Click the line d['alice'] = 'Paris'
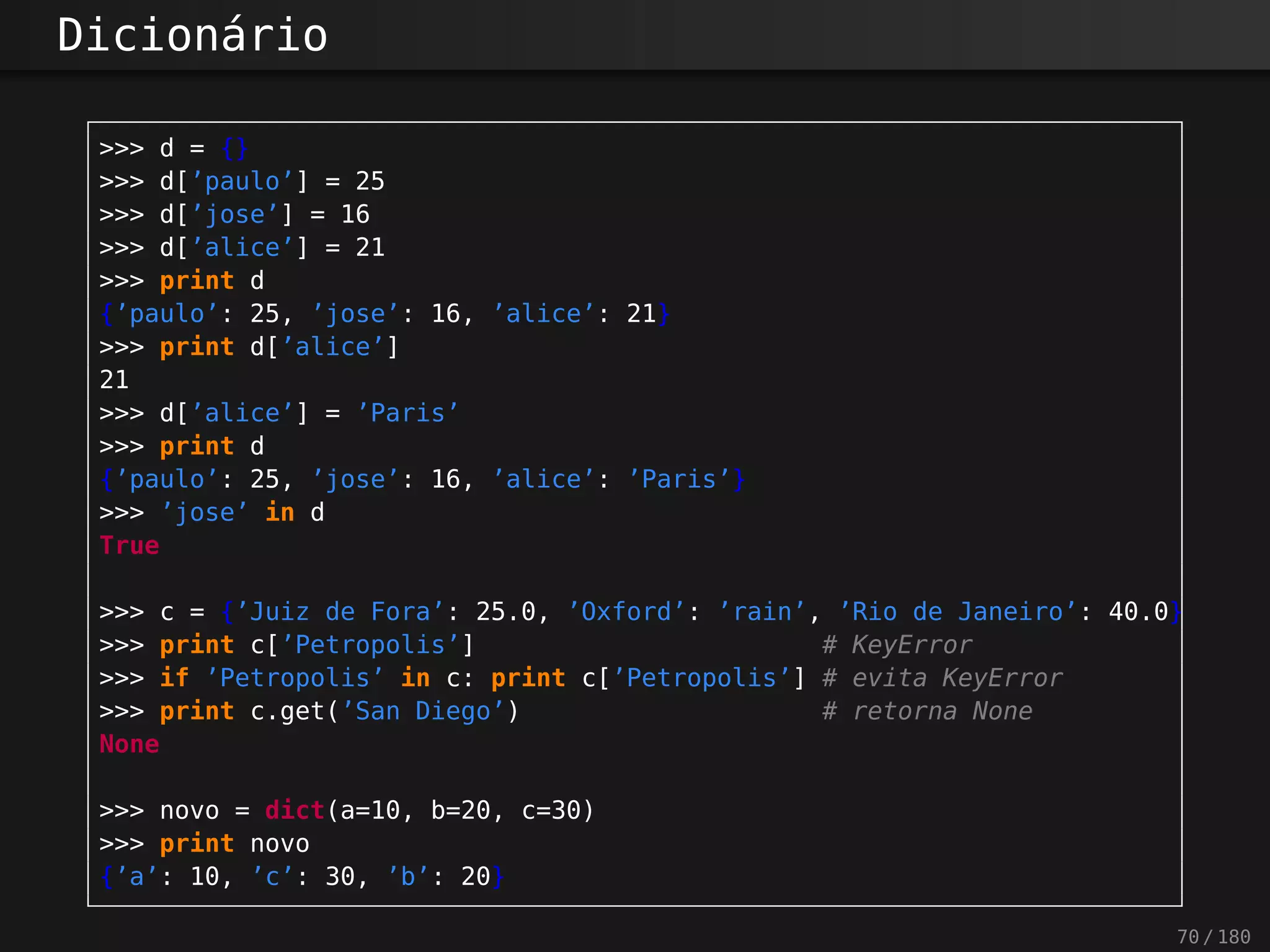This screenshot has height=952, width=1270. tap(279, 413)
